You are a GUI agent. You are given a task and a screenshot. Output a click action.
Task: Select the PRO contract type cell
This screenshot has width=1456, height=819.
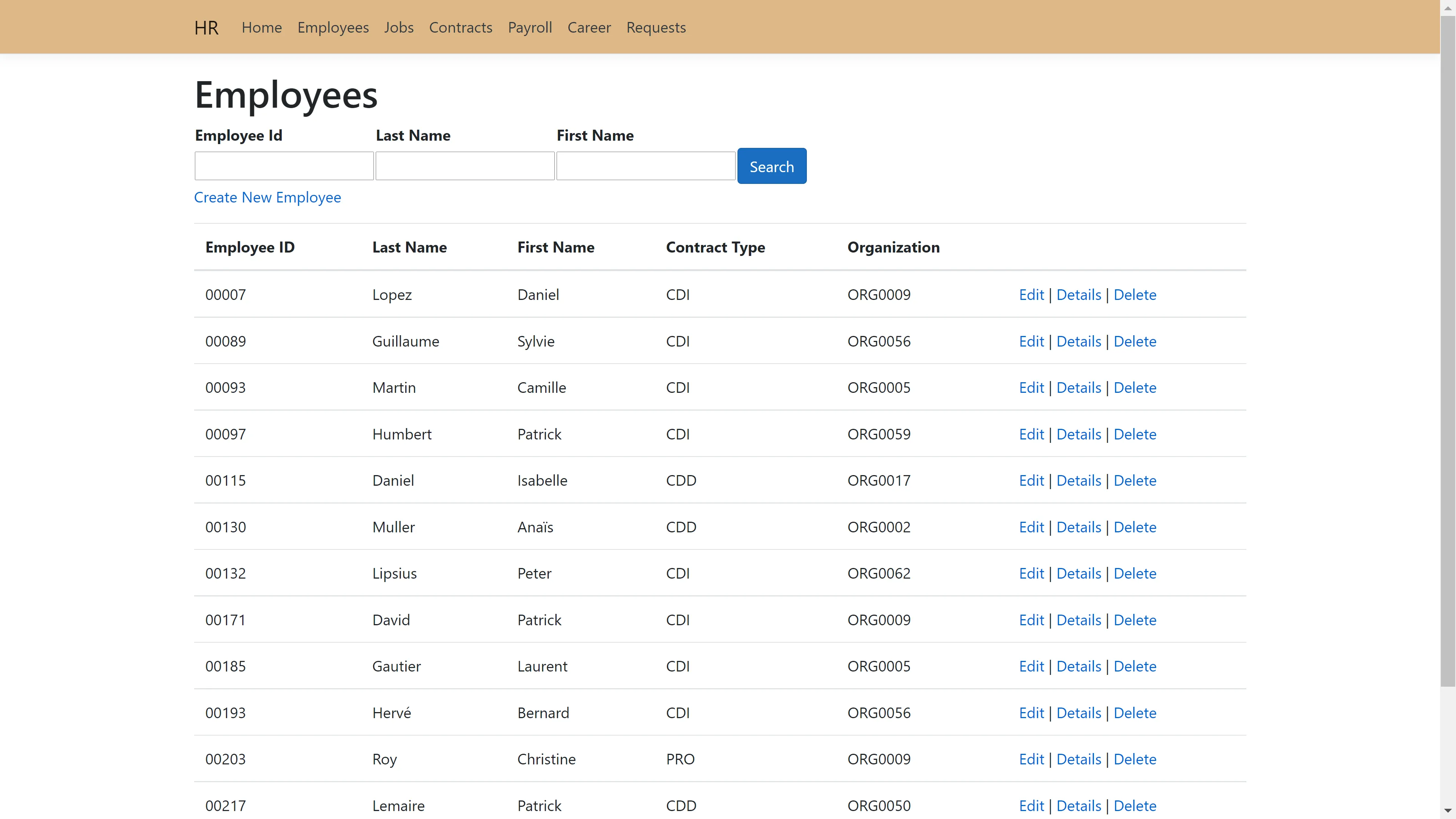[x=680, y=759]
